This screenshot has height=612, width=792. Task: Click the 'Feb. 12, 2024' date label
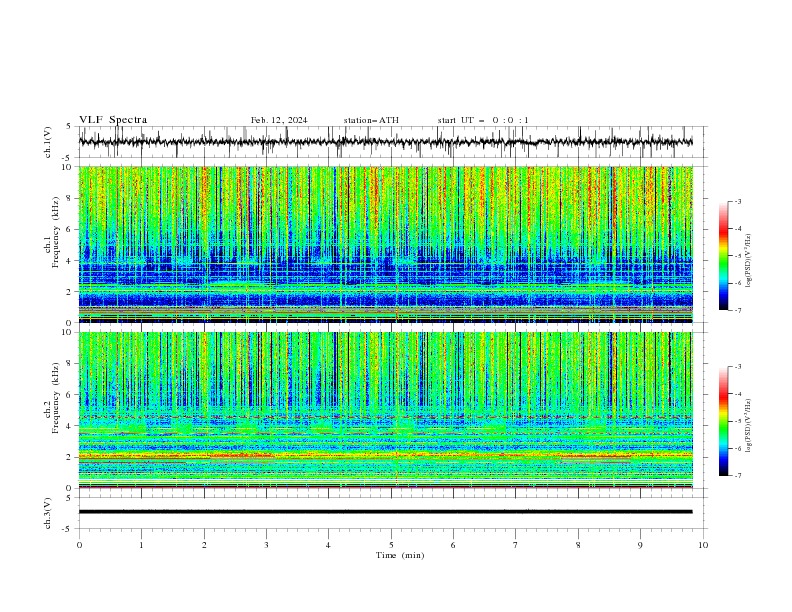point(279,120)
